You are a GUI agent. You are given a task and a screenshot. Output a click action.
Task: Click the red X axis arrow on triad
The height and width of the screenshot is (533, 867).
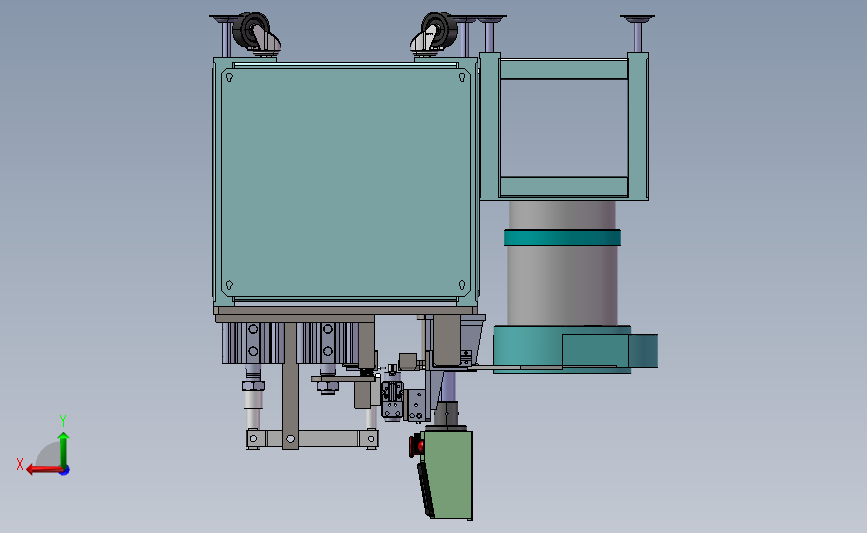(43, 470)
